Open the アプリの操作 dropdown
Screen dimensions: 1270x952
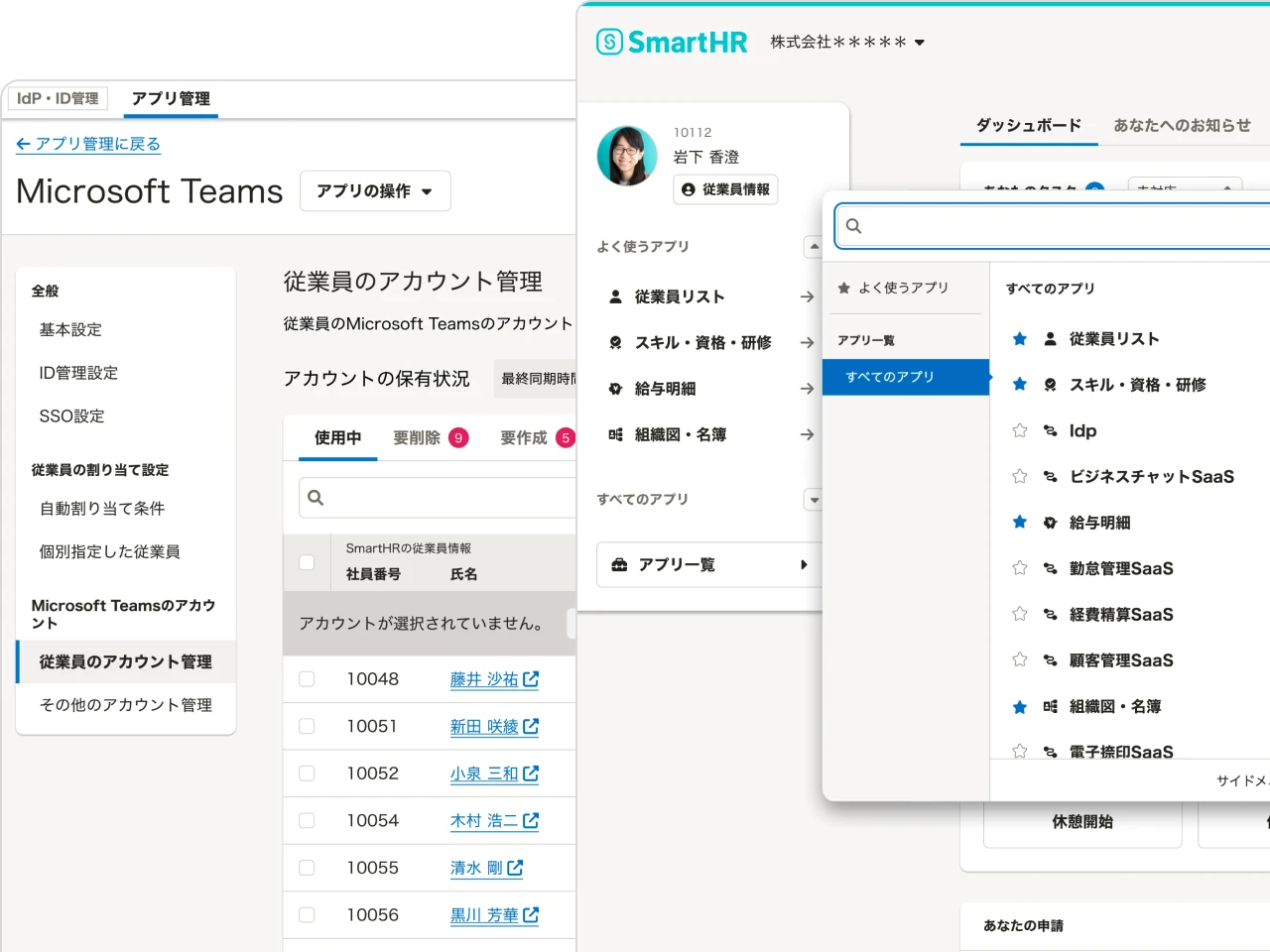pos(375,191)
